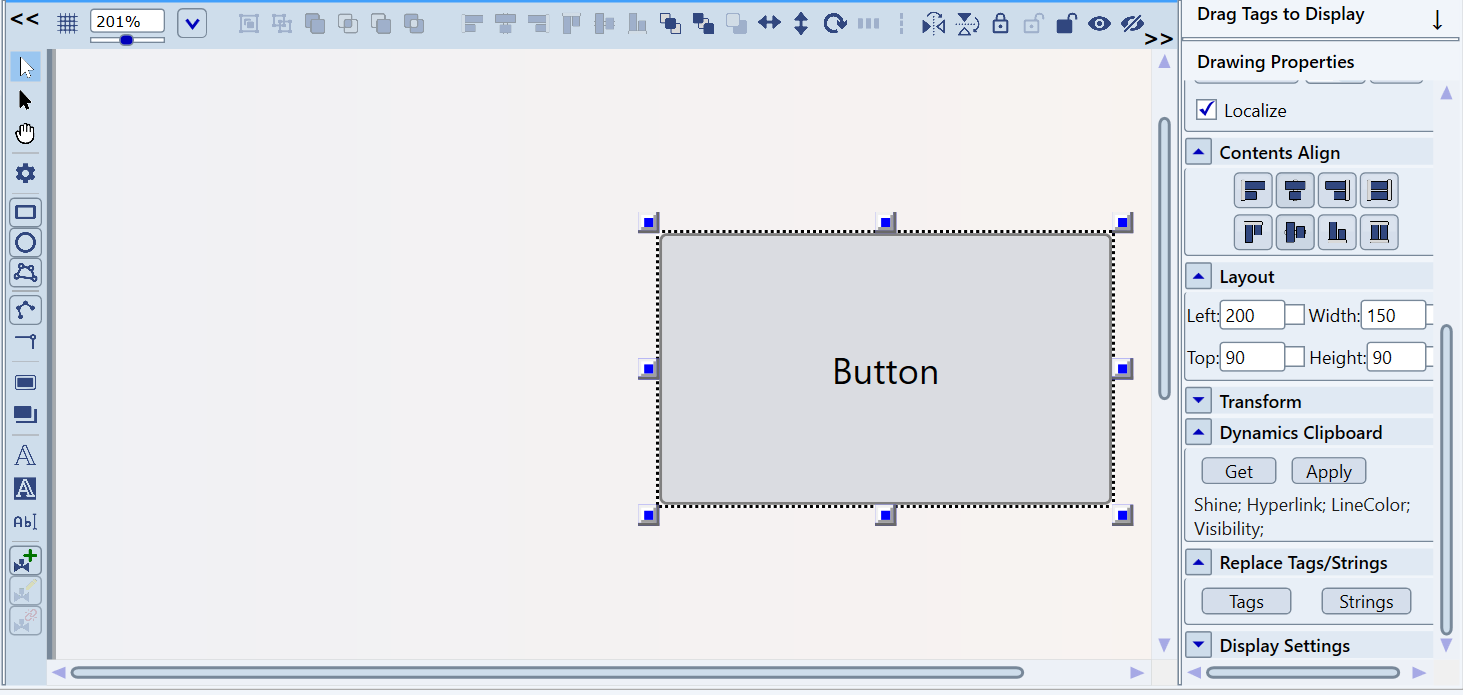Pick the polygon drawing tool

tap(25, 272)
